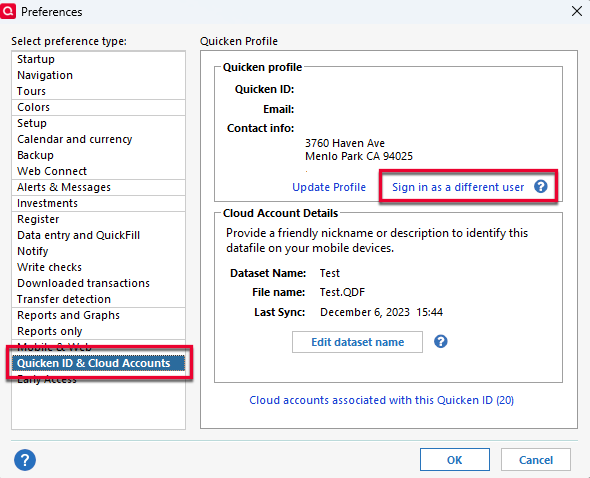This screenshot has width=590, height=478.
Task: Click Sign in as a different user
Action: coord(458,187)
